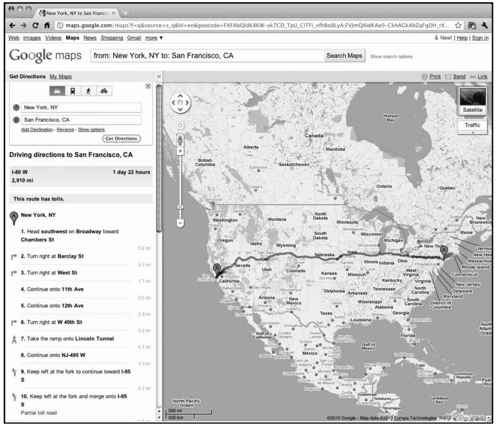Click the Get Directions button
Image resolution: width=501 pixels, height=427 pixels.
[x=121, y=139]
